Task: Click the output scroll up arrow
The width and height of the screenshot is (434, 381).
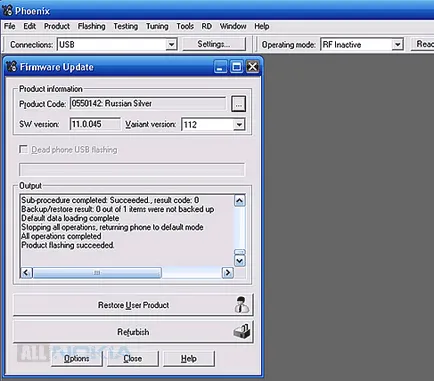Action: coord(240,201)
